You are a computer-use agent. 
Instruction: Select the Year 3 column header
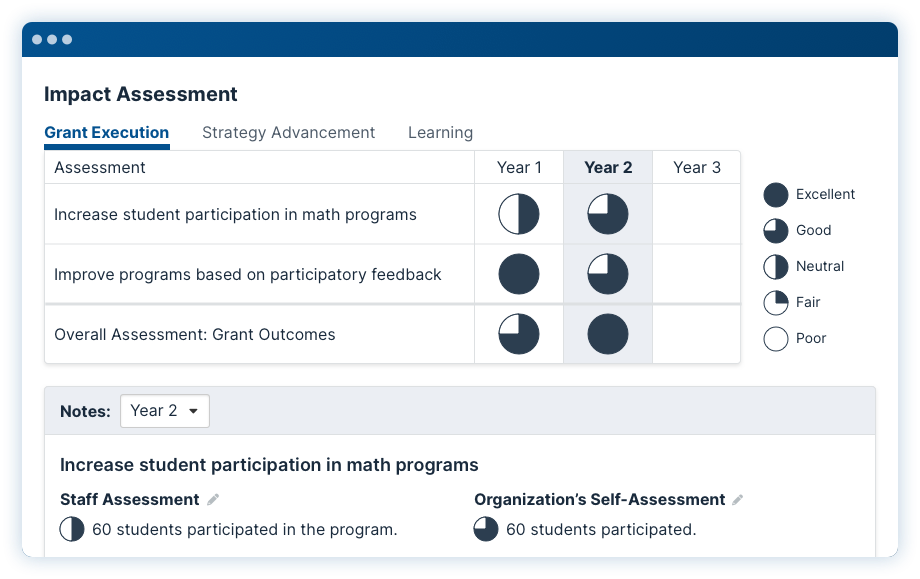tap(696, 167)
